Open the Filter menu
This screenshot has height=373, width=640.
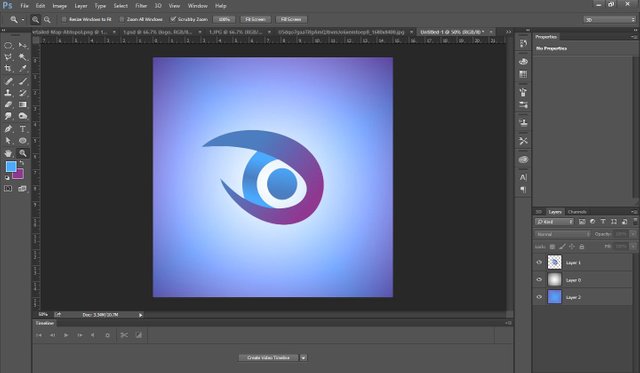coord(141,6)
